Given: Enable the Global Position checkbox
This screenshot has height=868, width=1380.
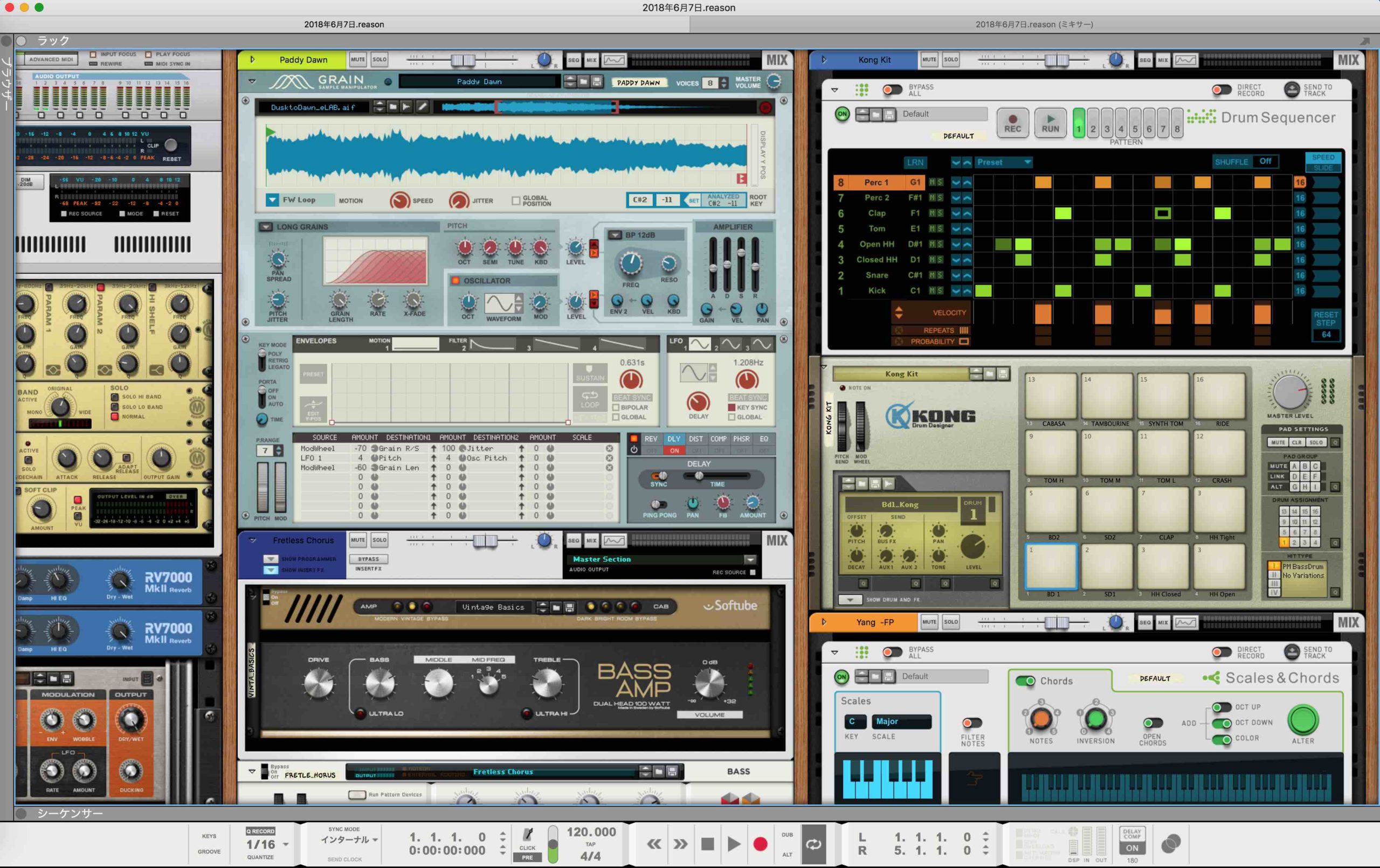Looking at the screenshot, I should tap(516, 200).
